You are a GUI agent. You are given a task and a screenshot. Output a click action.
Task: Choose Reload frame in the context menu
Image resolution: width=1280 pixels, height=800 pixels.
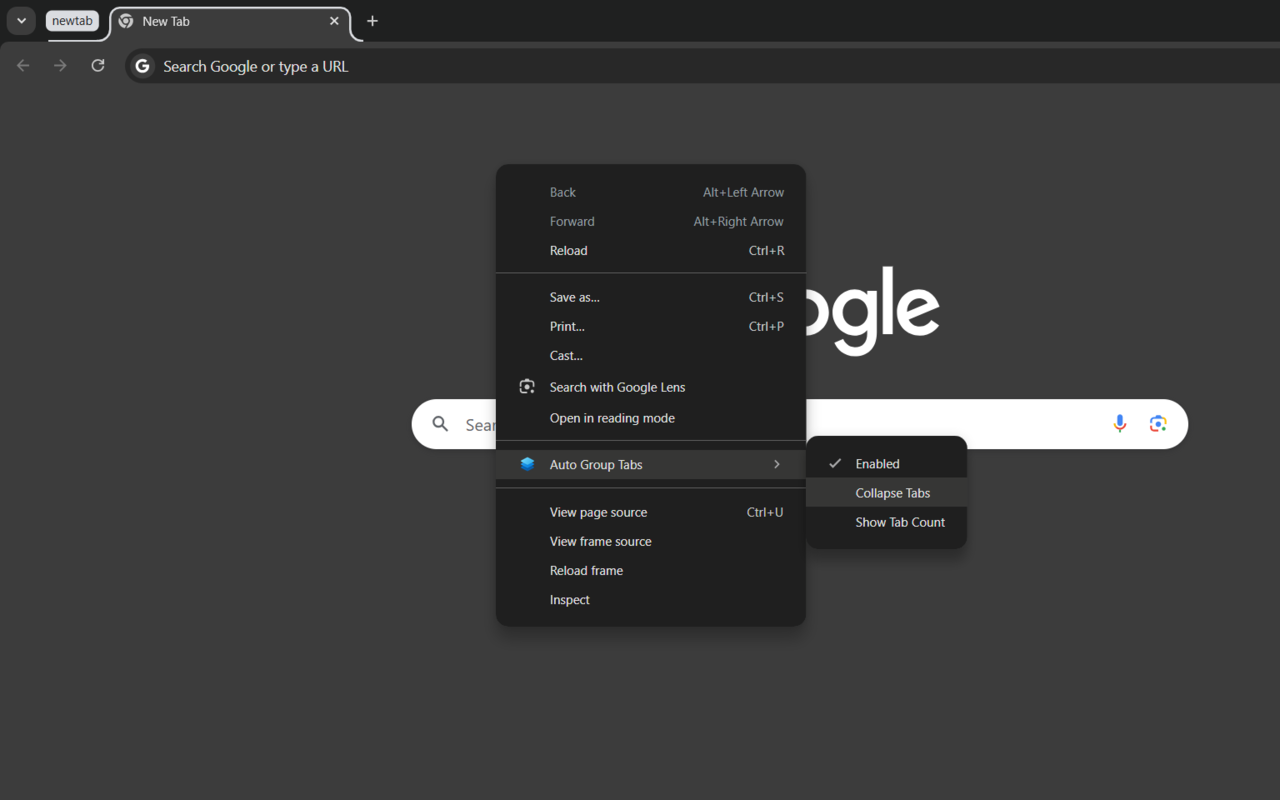(651, 570)
